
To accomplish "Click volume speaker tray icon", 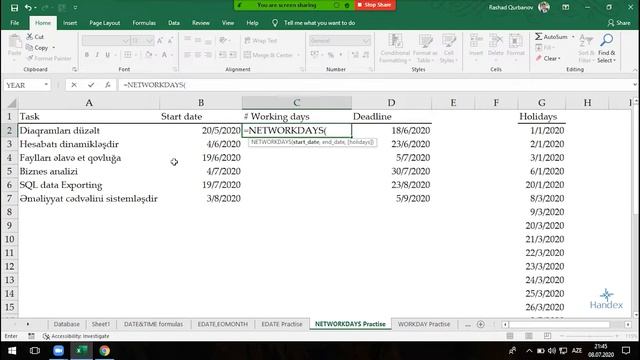I will click(552, 351).
